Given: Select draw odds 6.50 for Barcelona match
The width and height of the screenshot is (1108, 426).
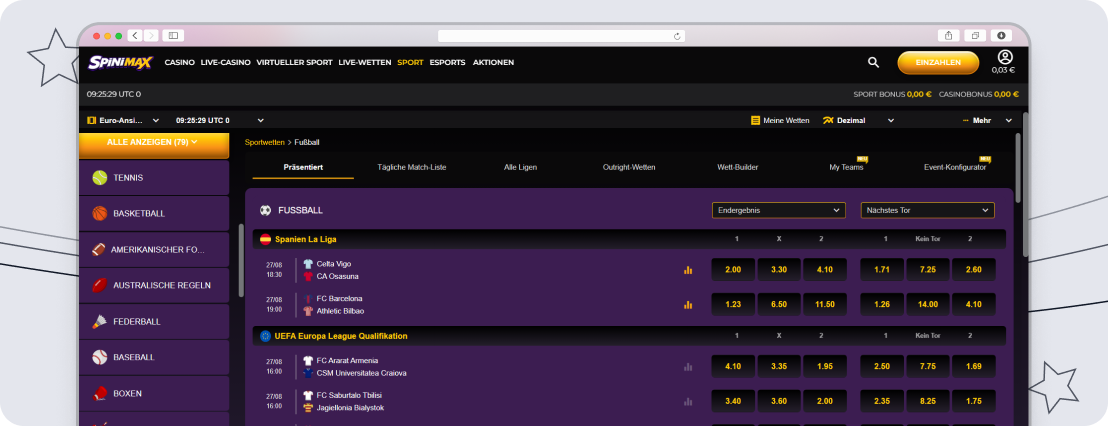Looking at the screenshot, I should tap(779, 304).
